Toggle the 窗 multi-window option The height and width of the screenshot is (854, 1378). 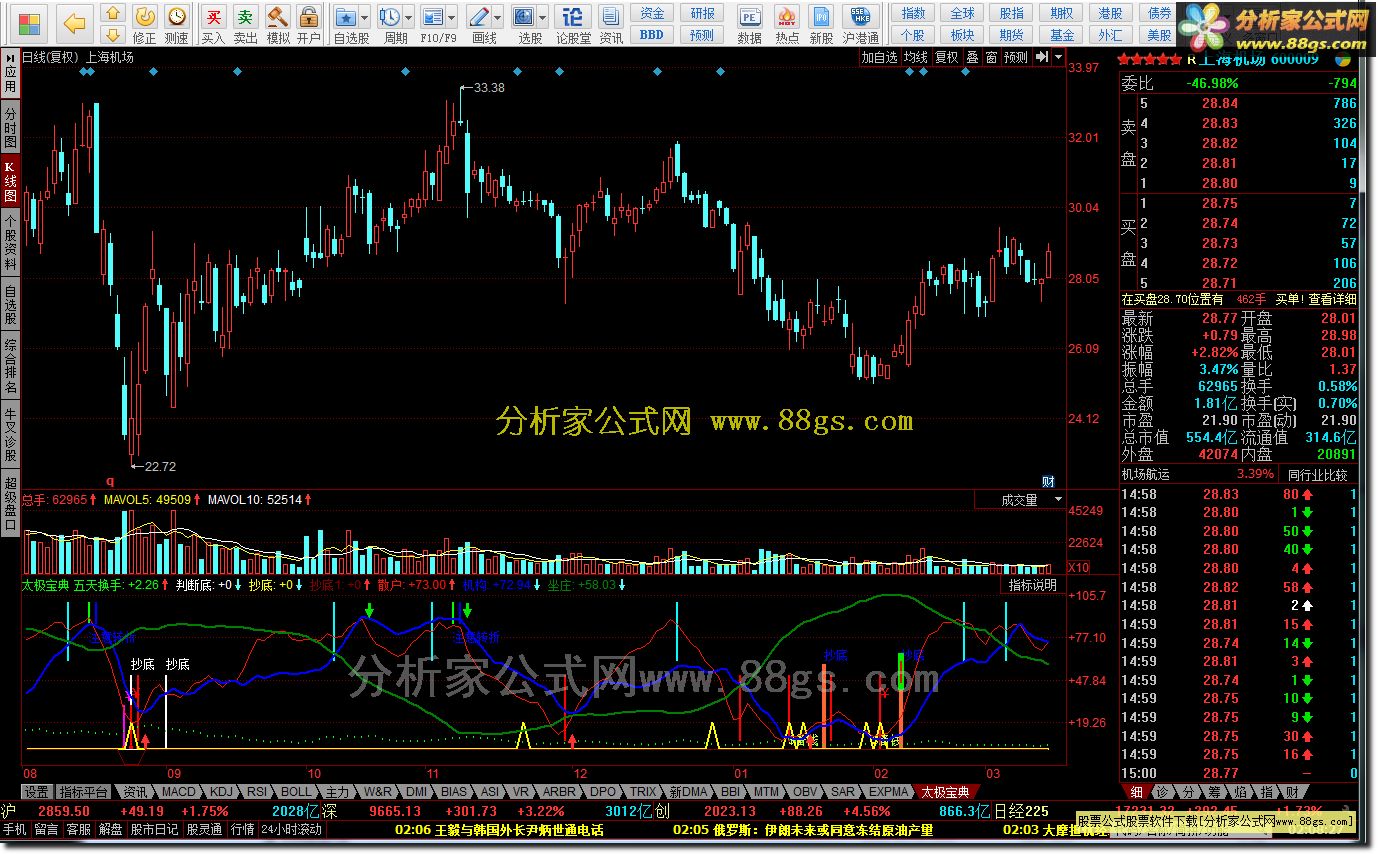click(x=992, y=57)
